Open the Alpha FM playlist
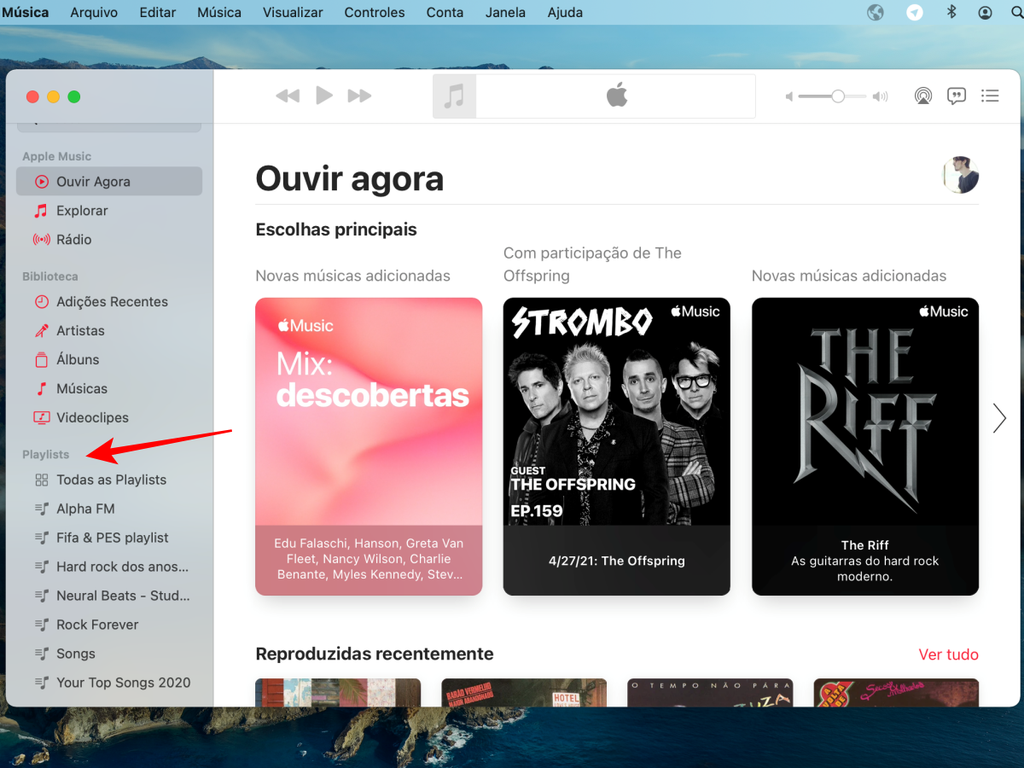 click(109, 509)
